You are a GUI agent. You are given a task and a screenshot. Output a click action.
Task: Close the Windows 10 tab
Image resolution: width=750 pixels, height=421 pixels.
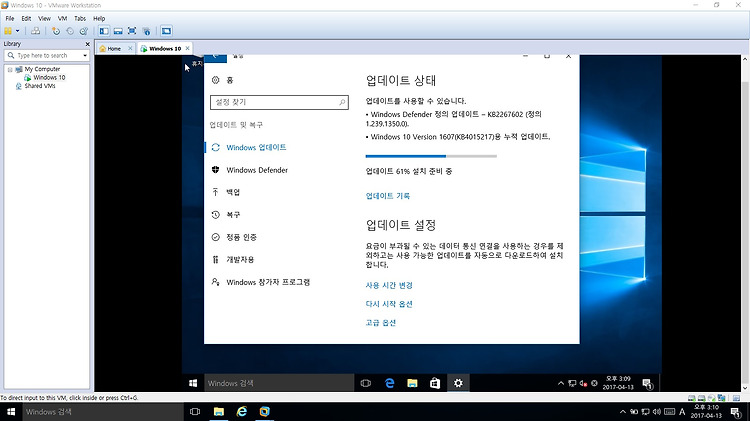point(188,48)
